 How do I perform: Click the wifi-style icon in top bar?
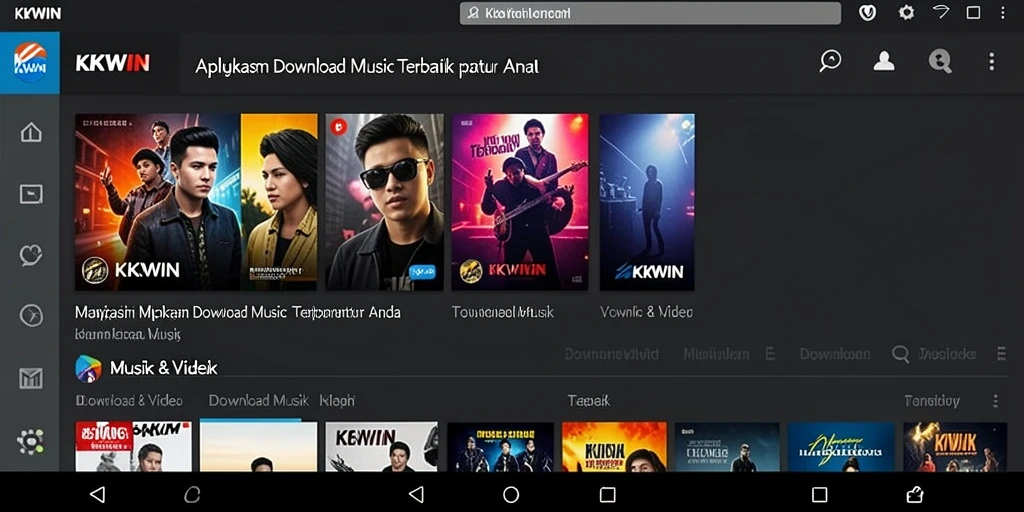point(940,12)
